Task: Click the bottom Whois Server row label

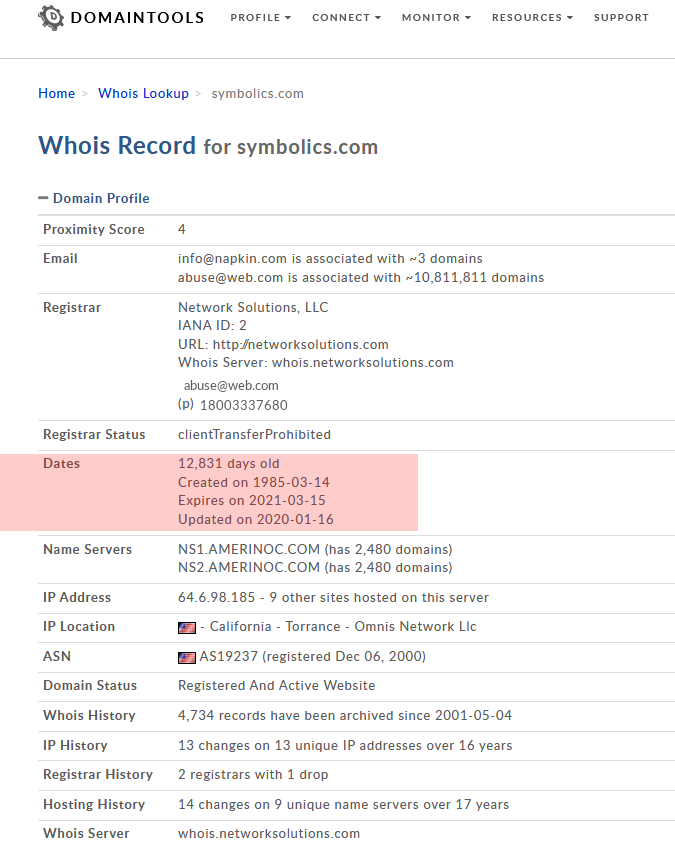Action: 86,834
